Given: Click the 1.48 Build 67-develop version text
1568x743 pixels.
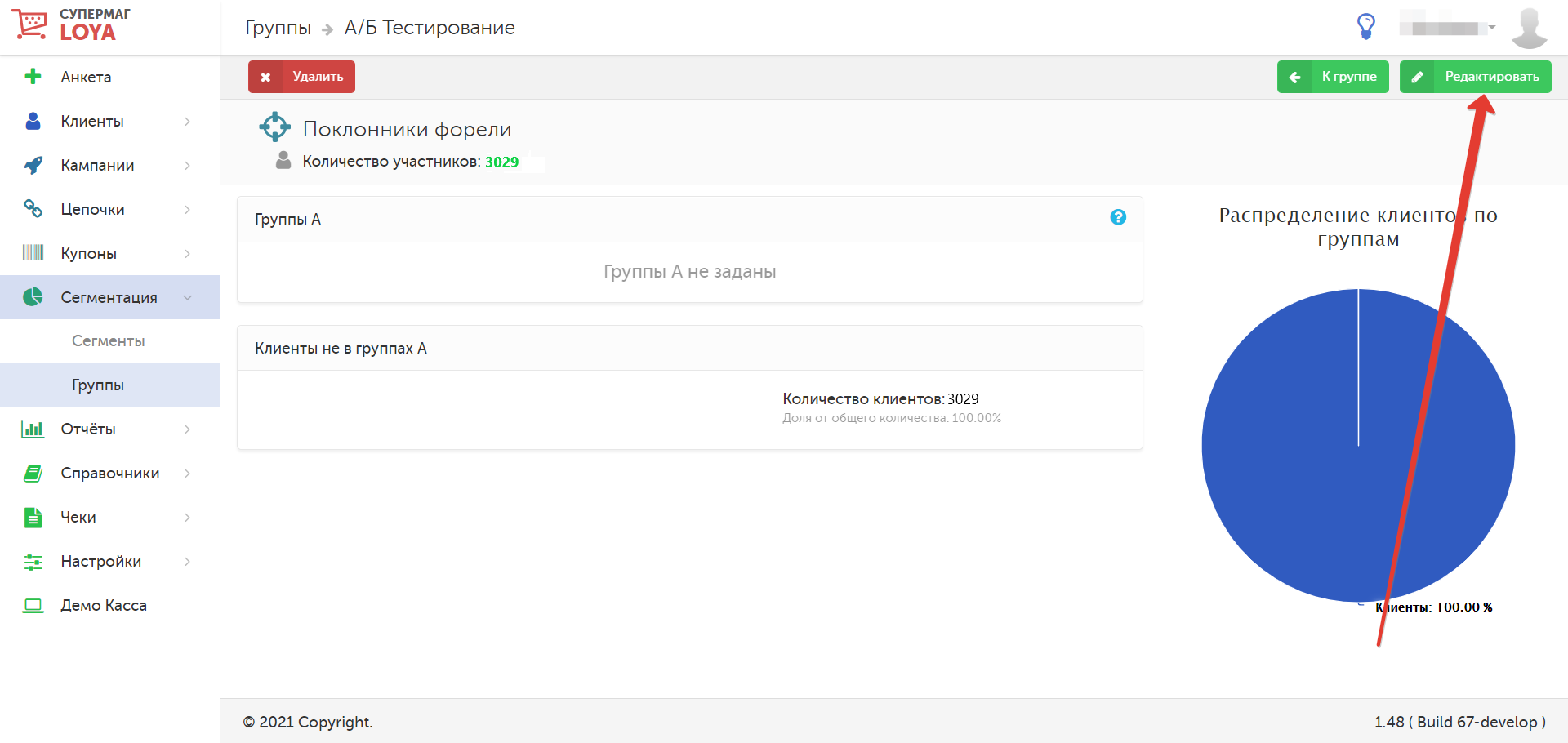Looking at the screenshot, I should (x=1459, y=722).
